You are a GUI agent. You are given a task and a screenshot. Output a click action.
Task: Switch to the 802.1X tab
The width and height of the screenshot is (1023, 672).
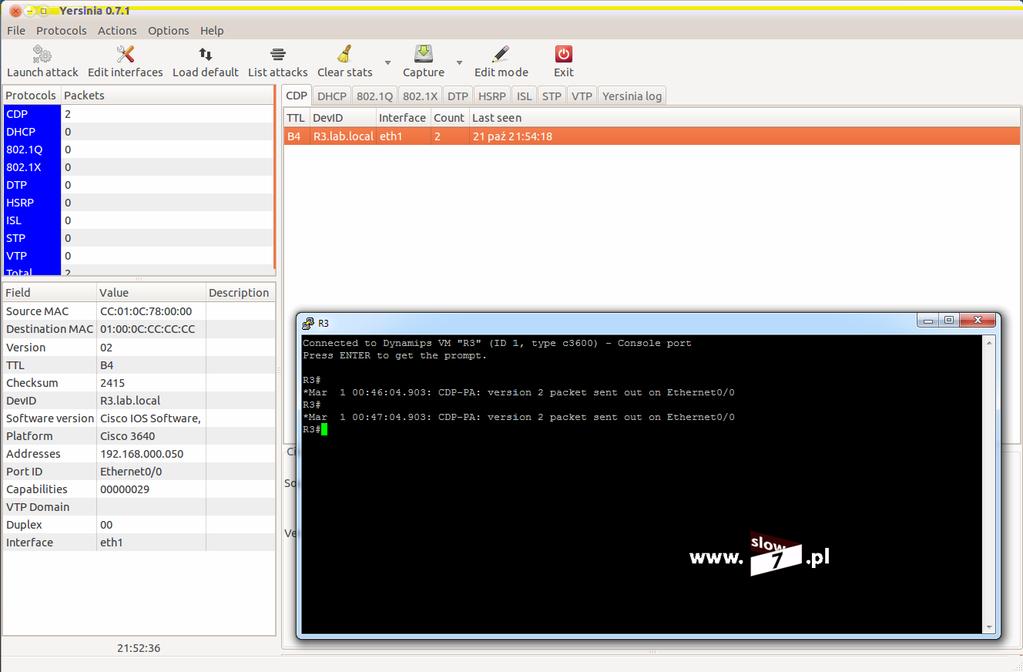coord(420,96)
